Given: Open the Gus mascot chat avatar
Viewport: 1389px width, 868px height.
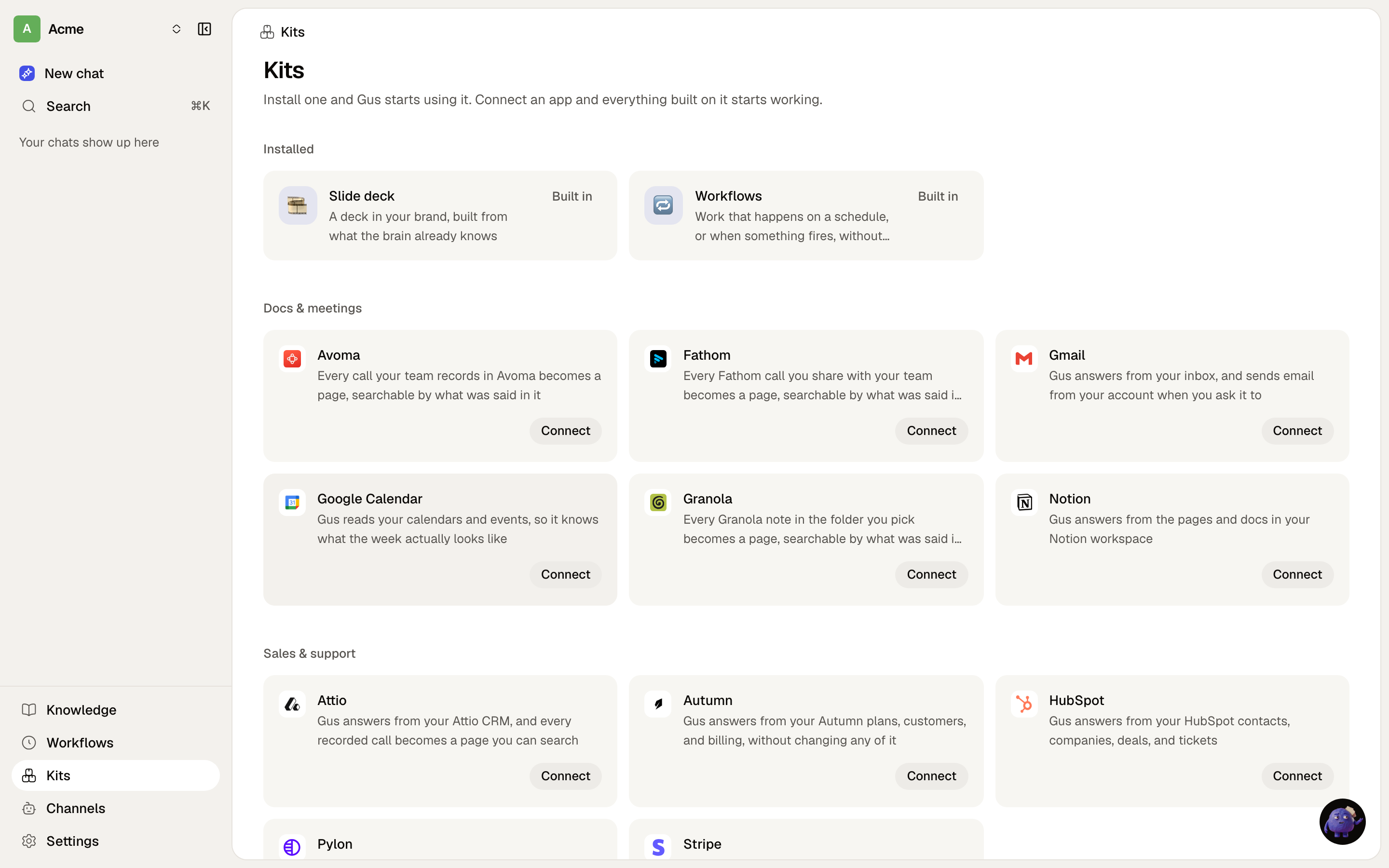Looking at the screenshot, I should click(x=1342, y=822).
